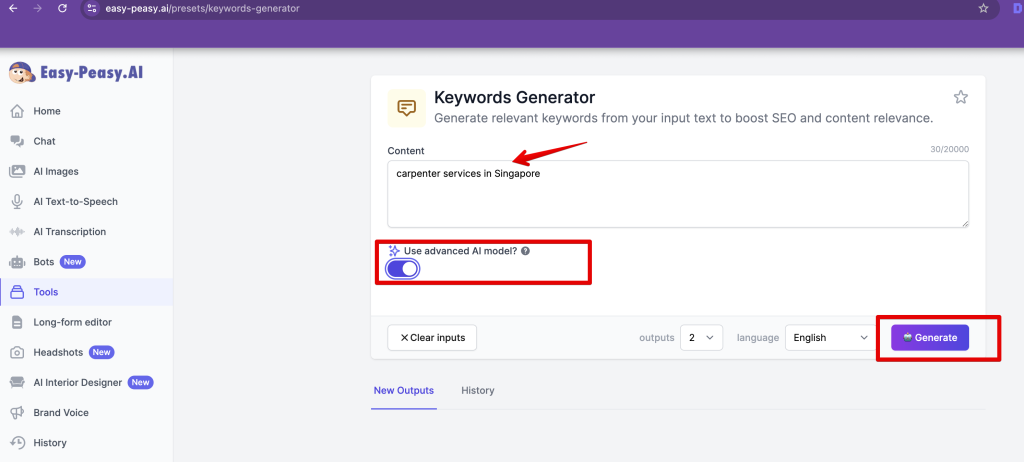Click the Home icon in sidebar
The width and height of the screenshot is (1024, 462).
(x=17, y=111)
